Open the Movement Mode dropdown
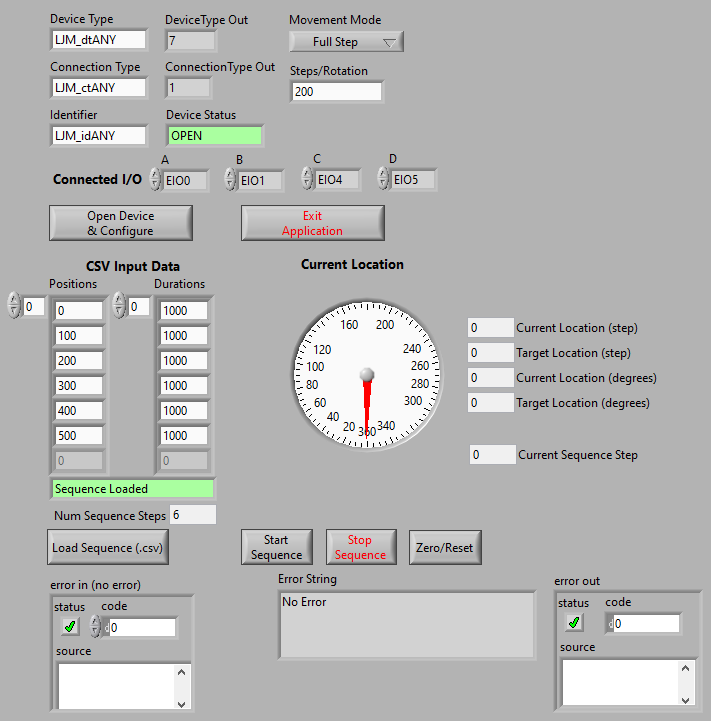This screenshot has height=721, width=711. click(346, 42)
